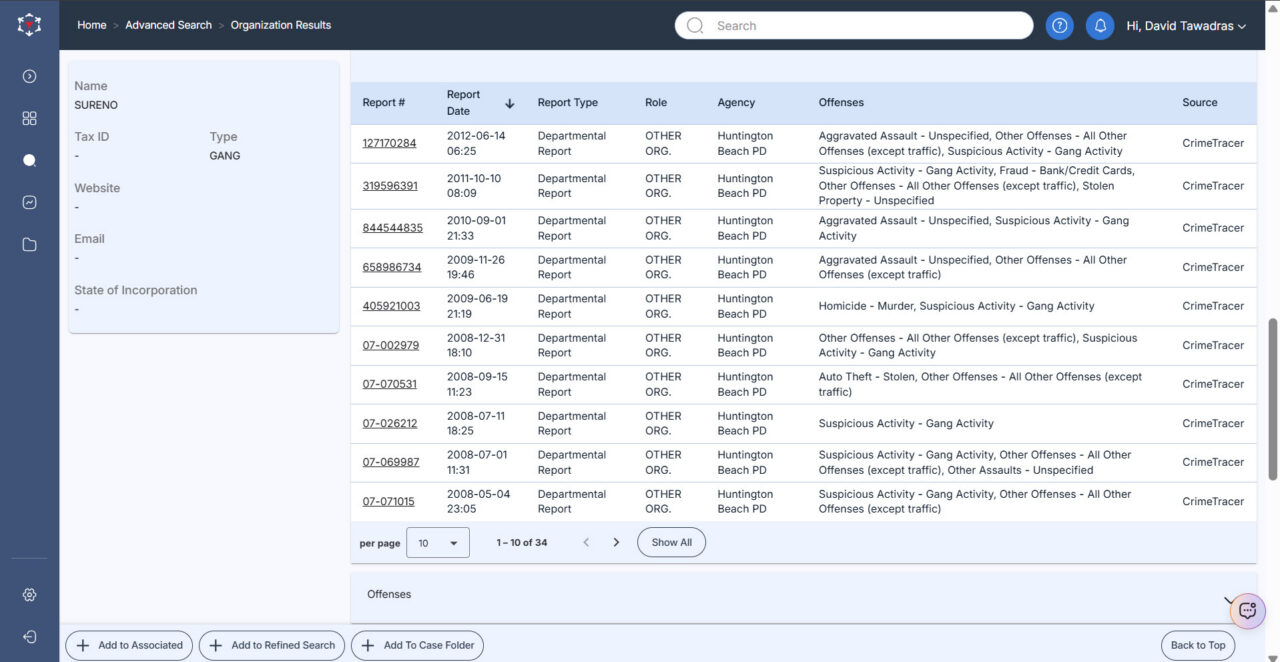Open report 658986734 link
The width and height of the screenshot is (1280, 662).
pos(392,267)
